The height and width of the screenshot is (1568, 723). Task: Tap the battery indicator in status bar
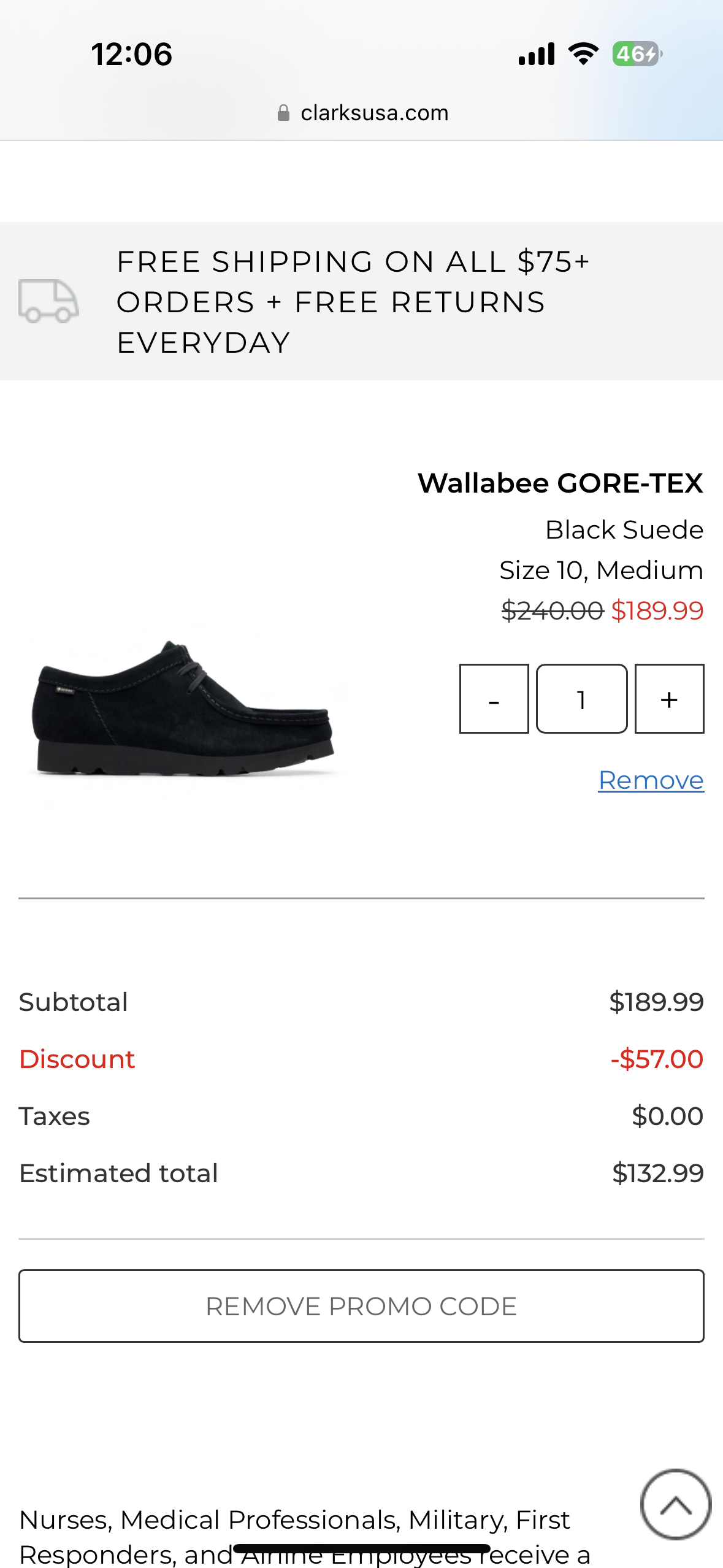point(637,54)
